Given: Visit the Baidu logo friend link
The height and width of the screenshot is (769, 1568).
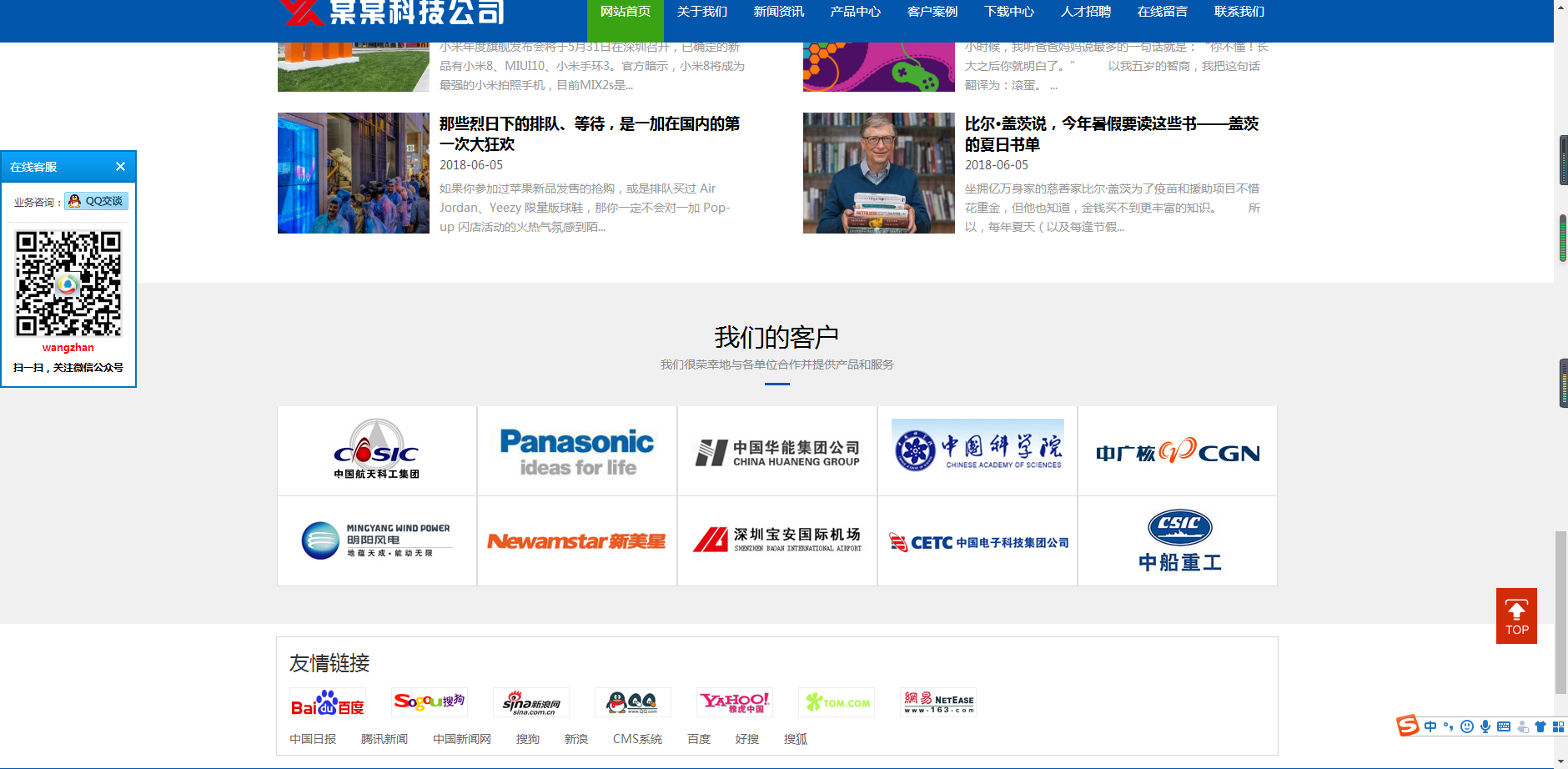Looking at the screenshot, I should point(328,702).
